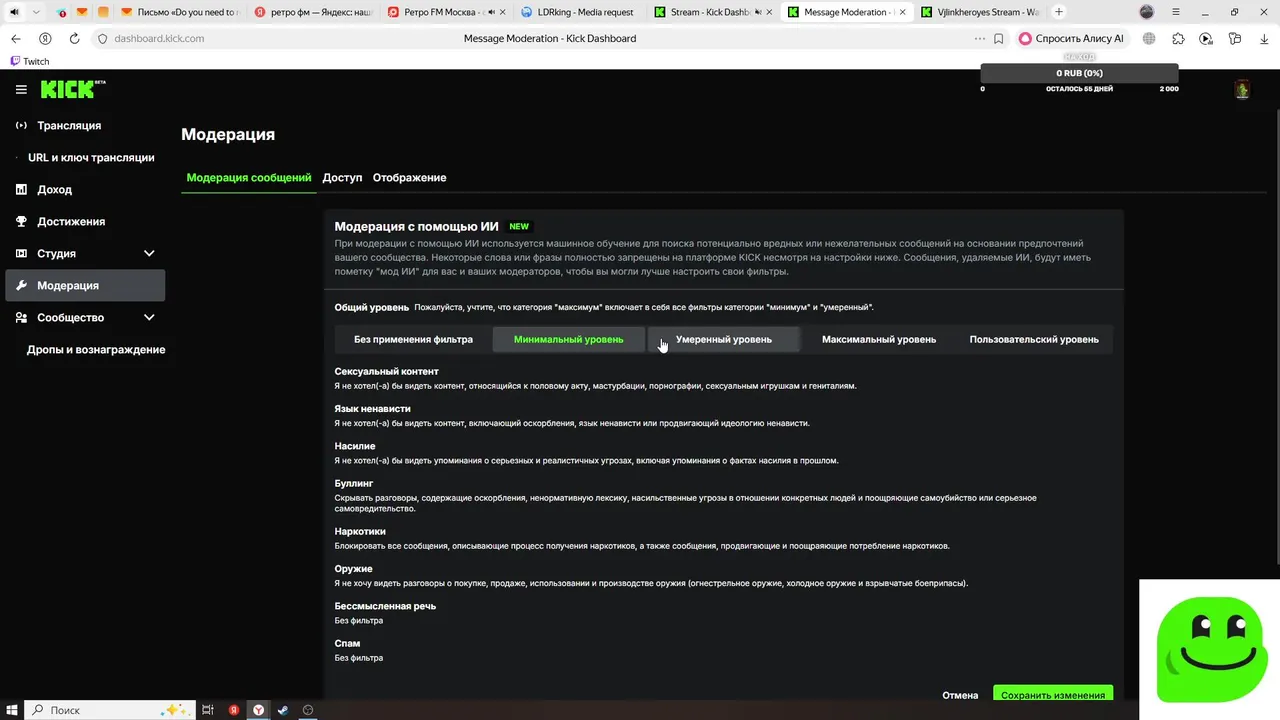Click the Насилие heading
The image size is (1280, 720).
click(x=355, y=446)
